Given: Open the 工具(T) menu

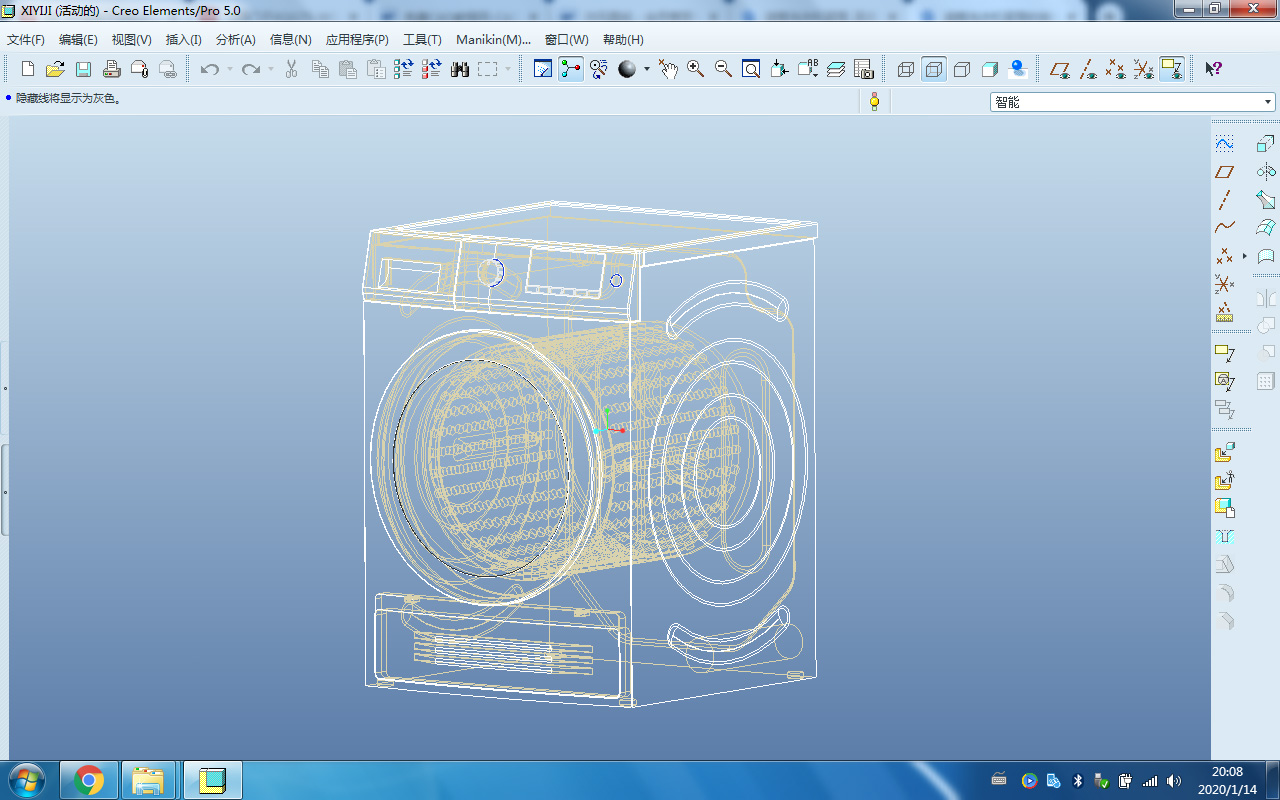Looking at the screenshot, I should 422,40.
